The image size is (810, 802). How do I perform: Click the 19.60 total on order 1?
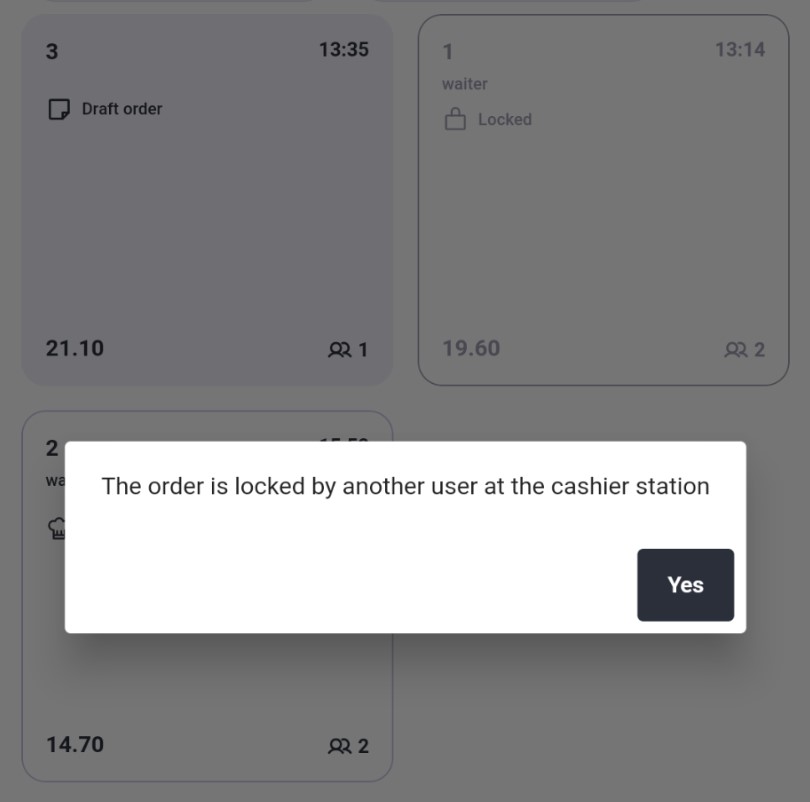pos(471,349)
